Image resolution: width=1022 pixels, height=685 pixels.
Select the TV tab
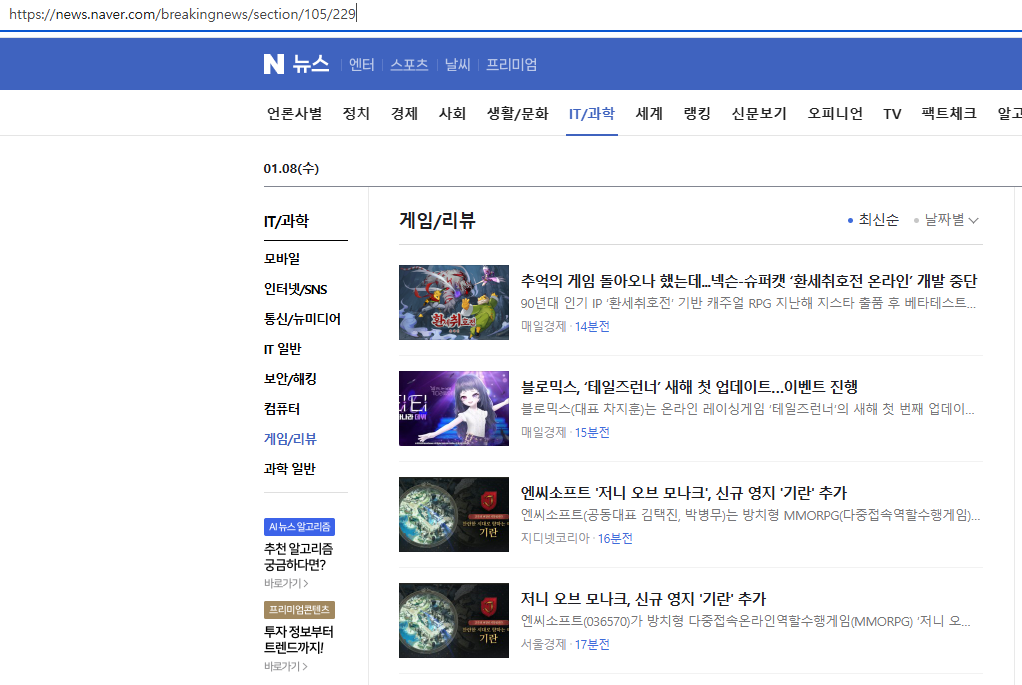[x=892, y=114]
